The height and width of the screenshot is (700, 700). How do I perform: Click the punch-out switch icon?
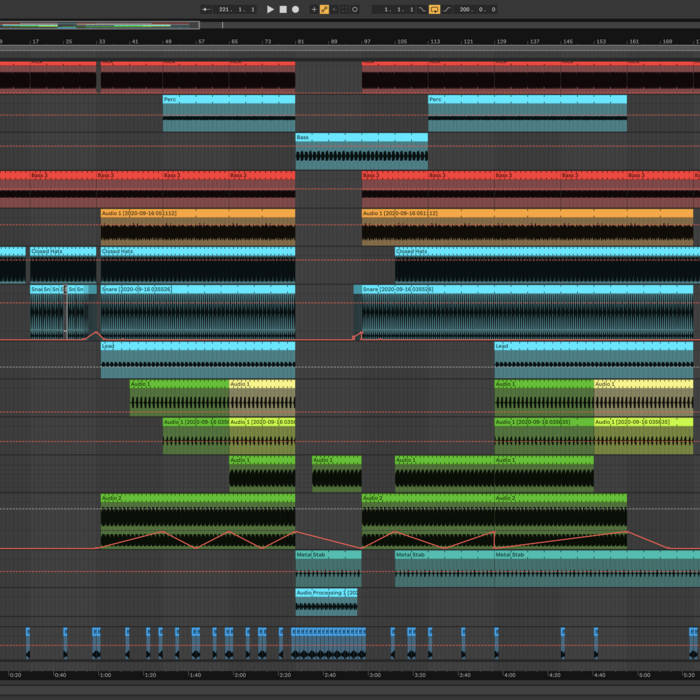click(x=447, y=9)
